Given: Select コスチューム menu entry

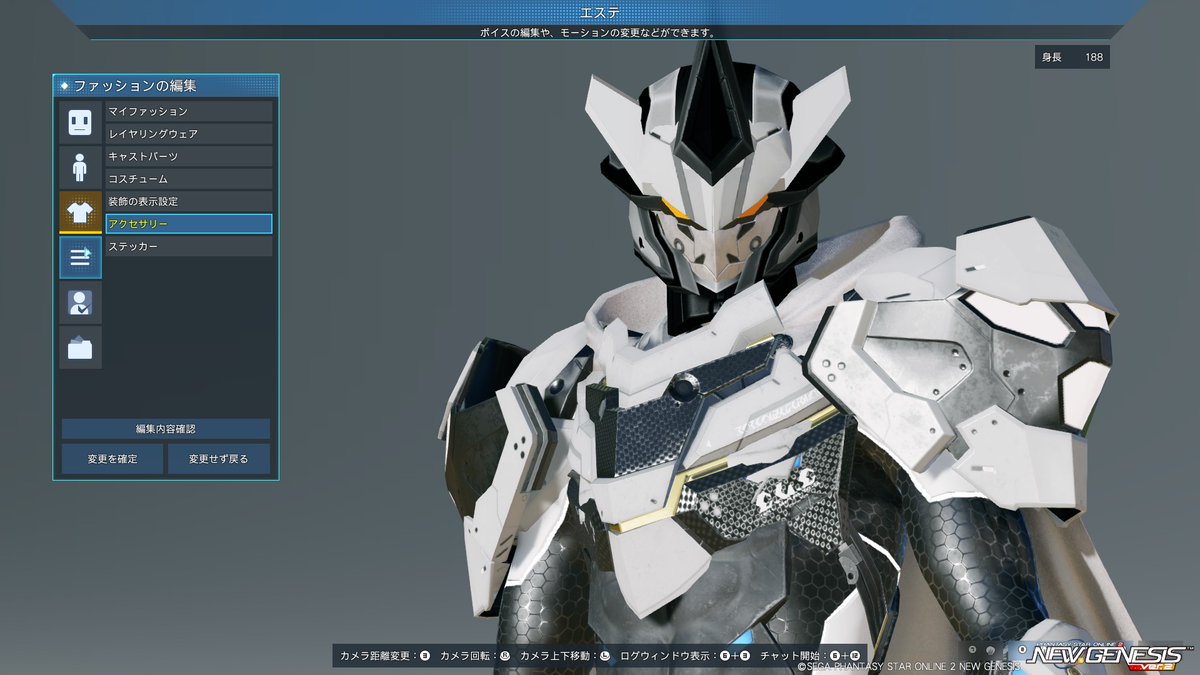Looking at the screenshot, I should (189, 179).
